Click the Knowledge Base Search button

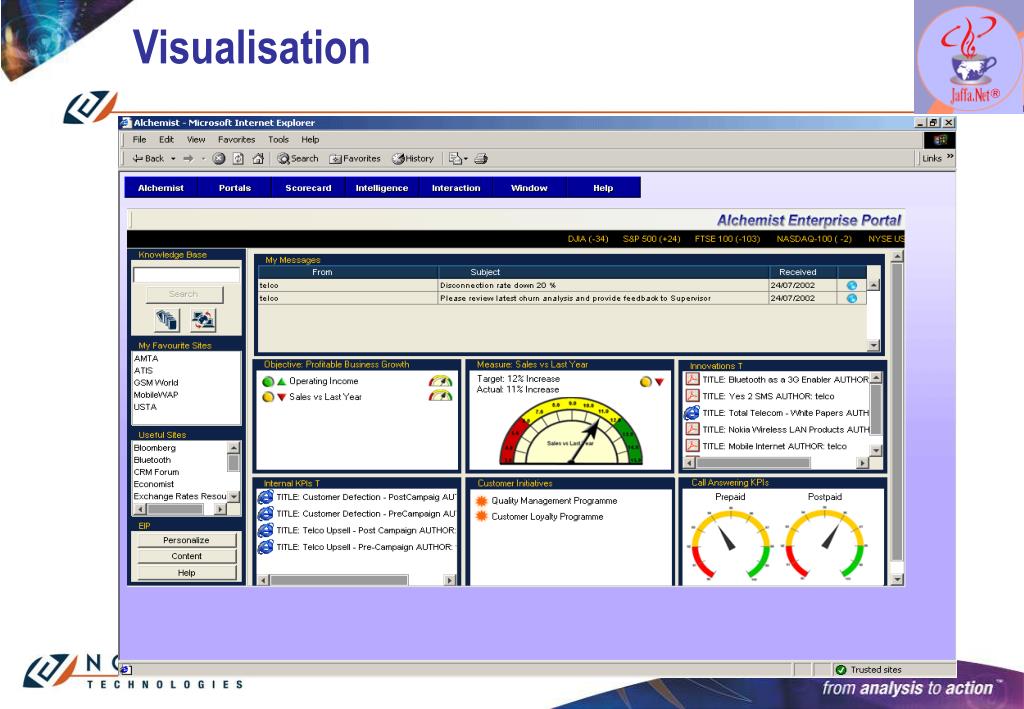[x=184, y=294]
